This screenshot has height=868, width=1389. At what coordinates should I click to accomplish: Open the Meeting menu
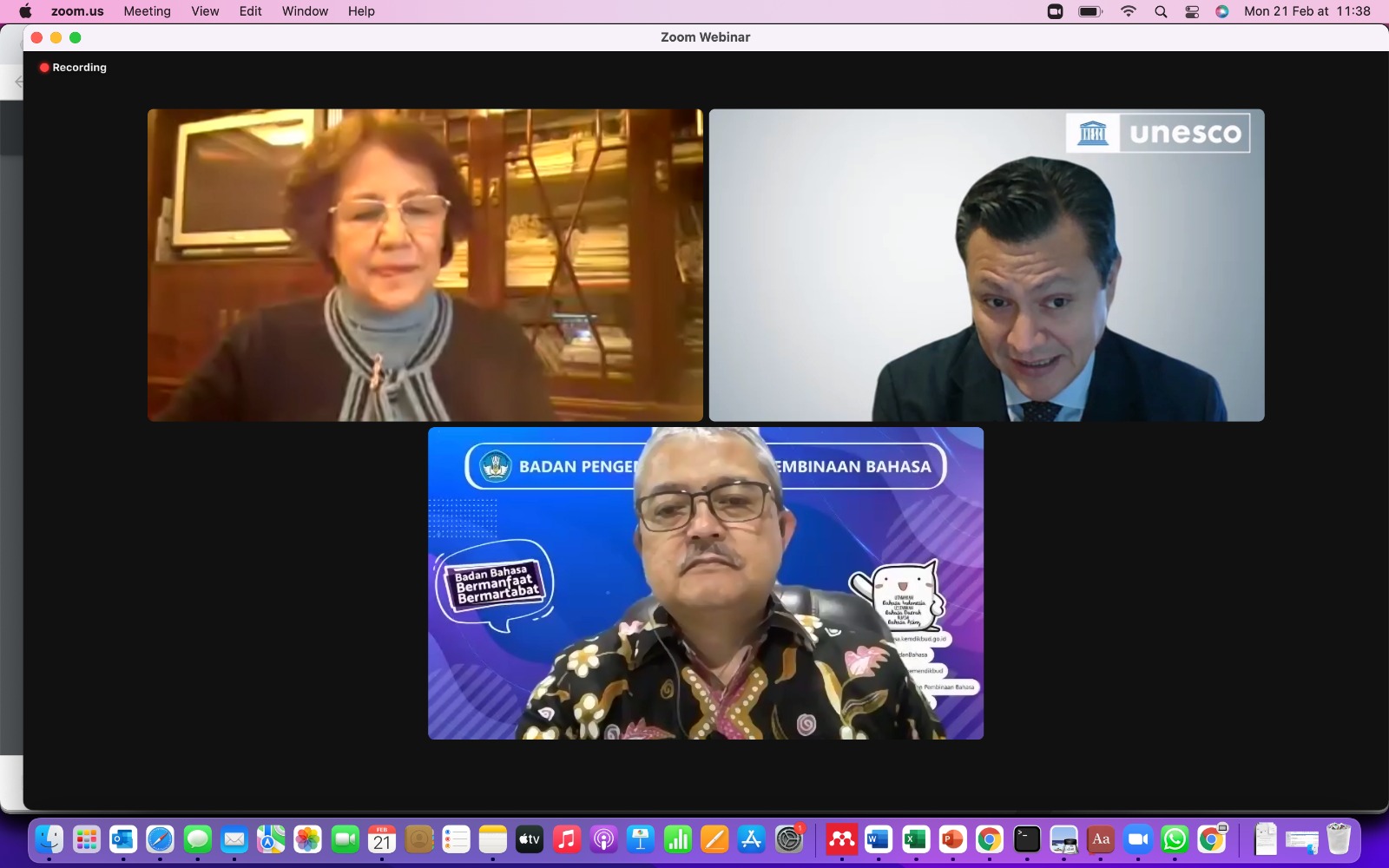tap(147, 11)
